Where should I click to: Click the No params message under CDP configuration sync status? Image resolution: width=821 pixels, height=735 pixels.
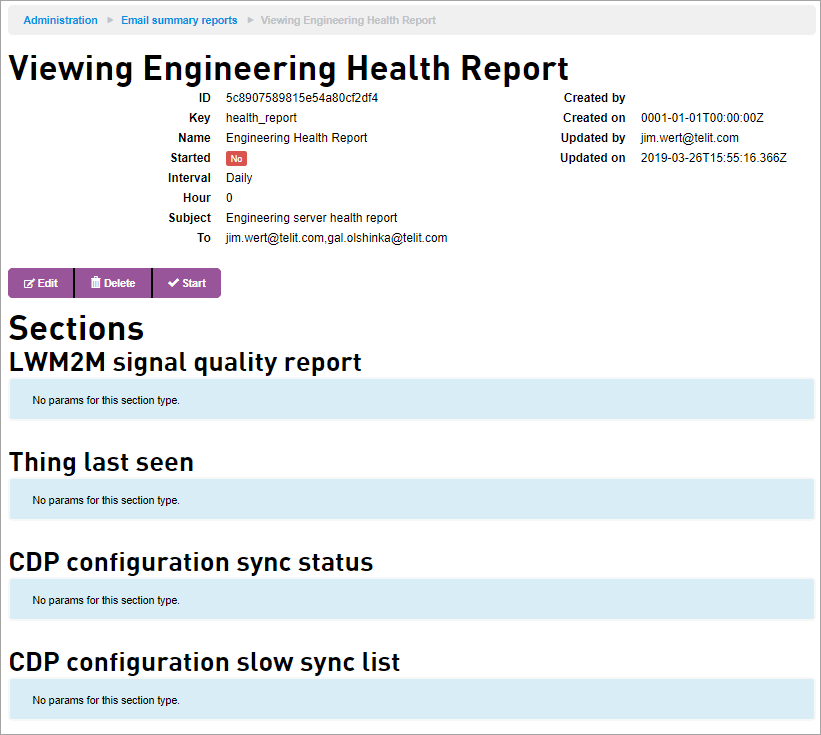(x=106, y=600)
